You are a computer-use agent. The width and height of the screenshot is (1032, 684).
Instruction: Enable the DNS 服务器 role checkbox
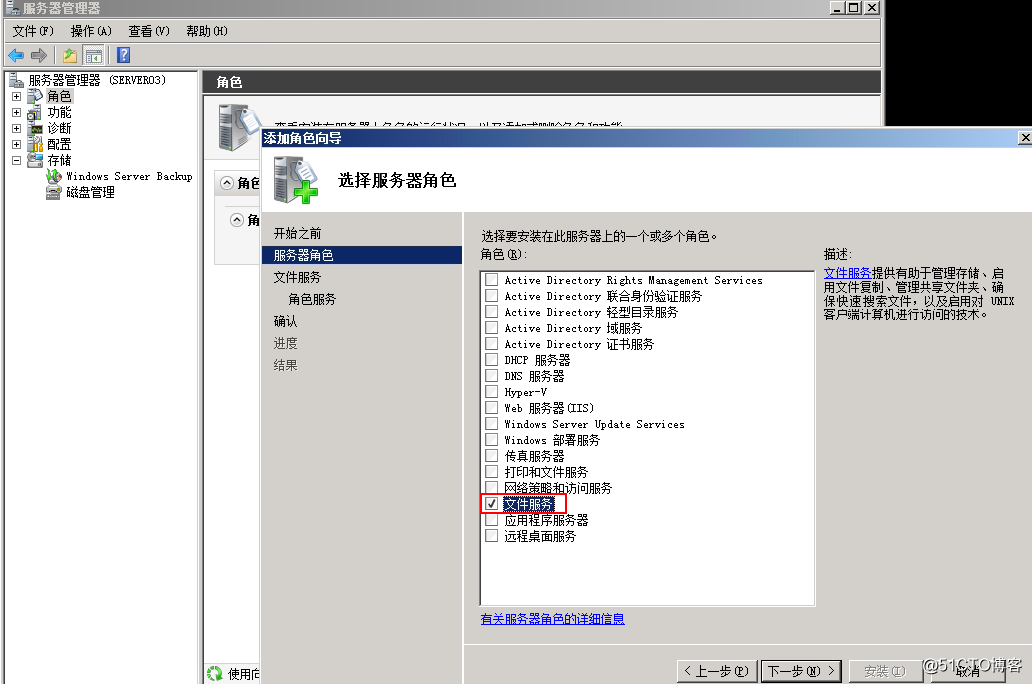(492, 376)
